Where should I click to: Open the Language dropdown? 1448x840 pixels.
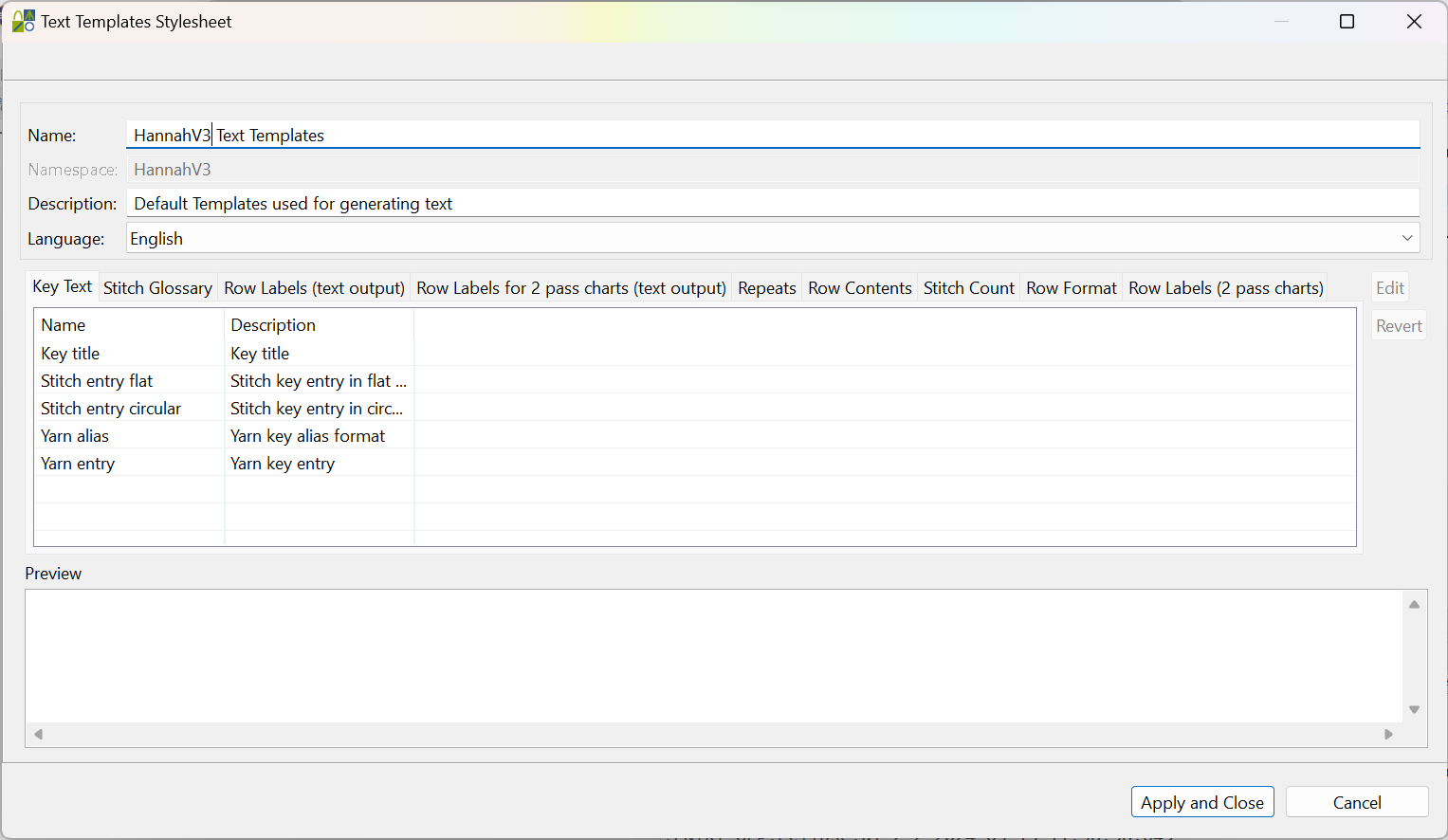point(772,239)
